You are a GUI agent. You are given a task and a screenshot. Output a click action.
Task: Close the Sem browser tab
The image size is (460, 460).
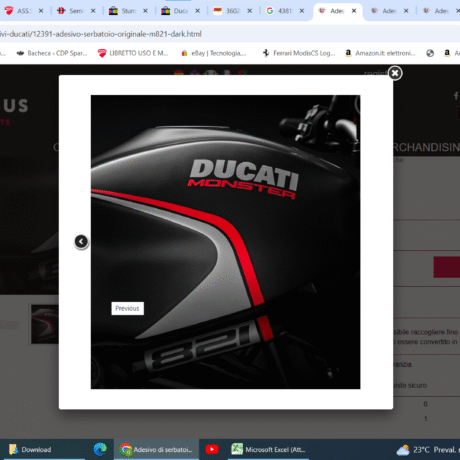[93, 11]
